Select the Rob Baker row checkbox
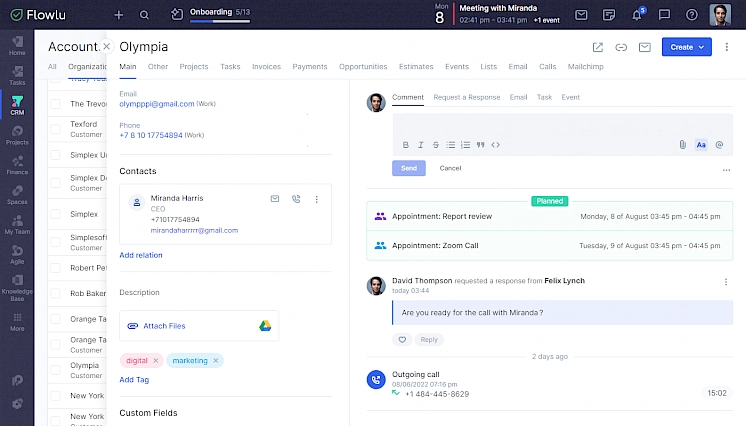The height and width of the screenshot is (426, 746). pos(56,293)
